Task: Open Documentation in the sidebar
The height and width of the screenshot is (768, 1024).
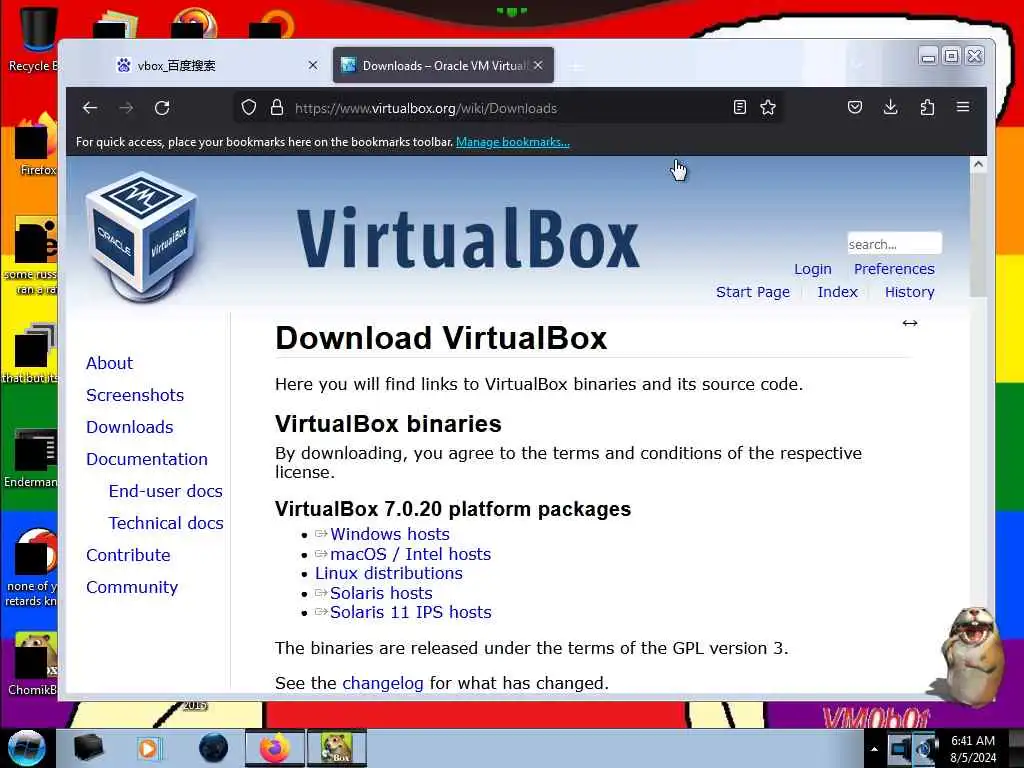Action: [146, 459]
